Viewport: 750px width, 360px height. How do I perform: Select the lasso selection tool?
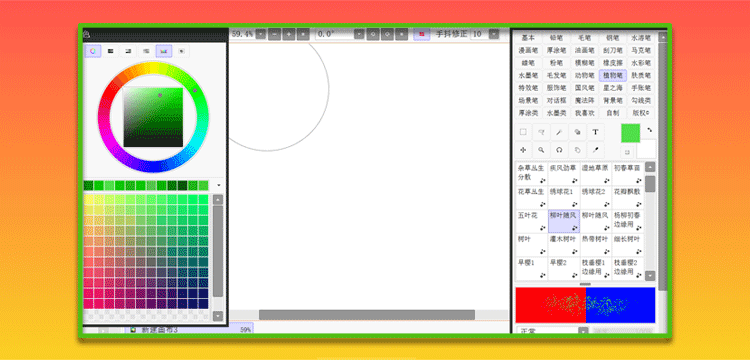(541, 132)
